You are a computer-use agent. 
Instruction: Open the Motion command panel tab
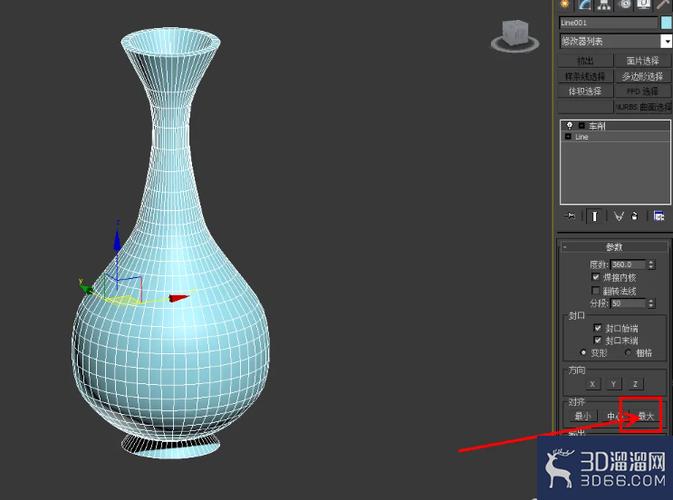625,4
